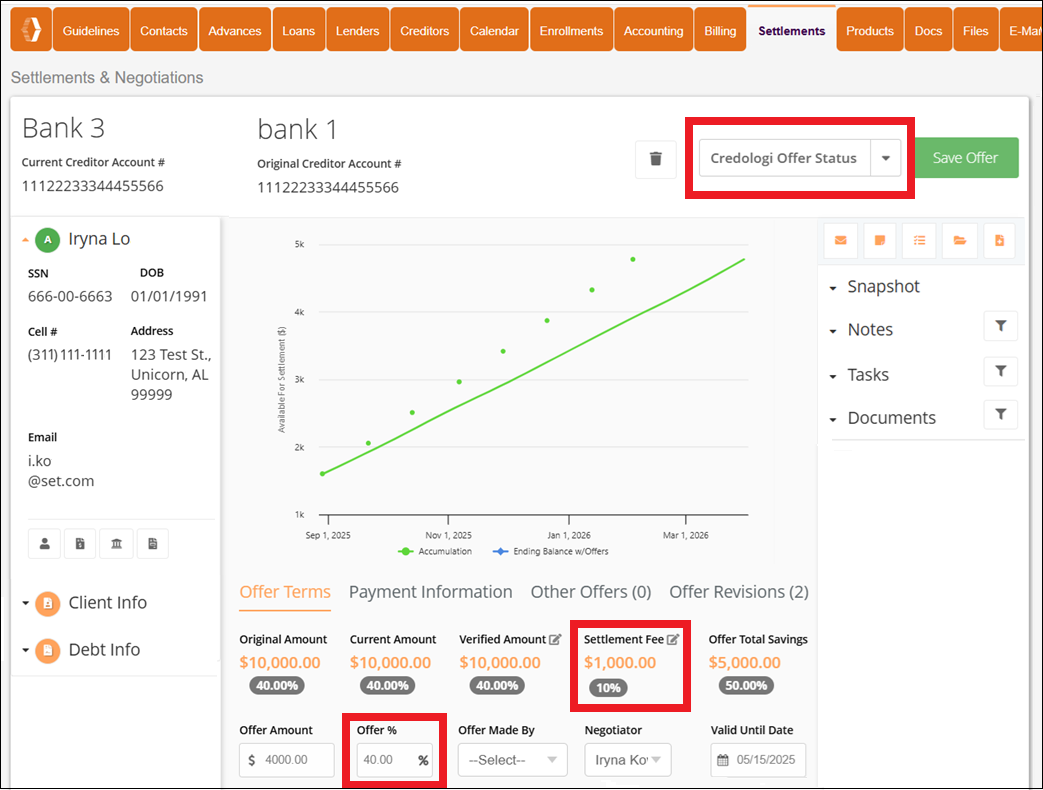Filter Tasks with the funnel icon

[x=1000, y=371]
